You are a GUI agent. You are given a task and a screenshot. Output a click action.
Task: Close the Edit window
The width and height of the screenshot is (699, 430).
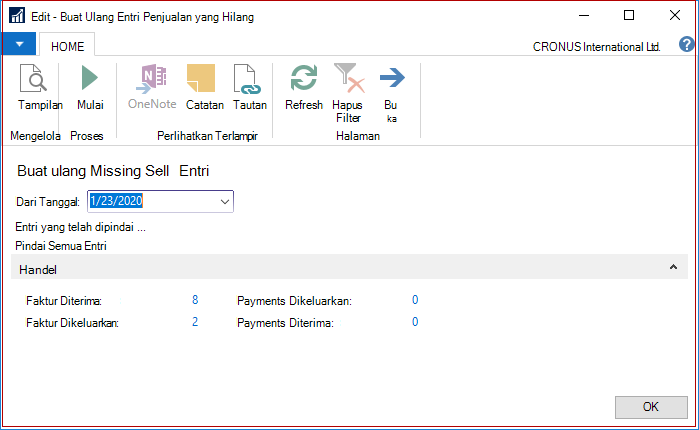tap(675, 15)
